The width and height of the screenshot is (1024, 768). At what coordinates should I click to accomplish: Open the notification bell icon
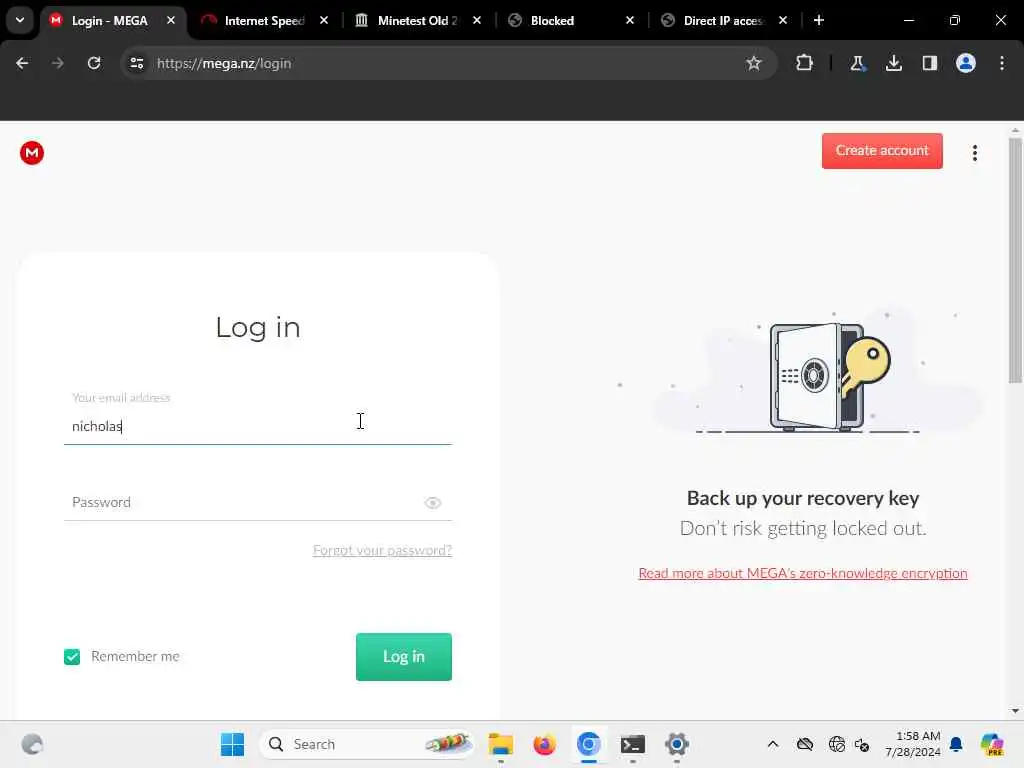pos(956,744)
